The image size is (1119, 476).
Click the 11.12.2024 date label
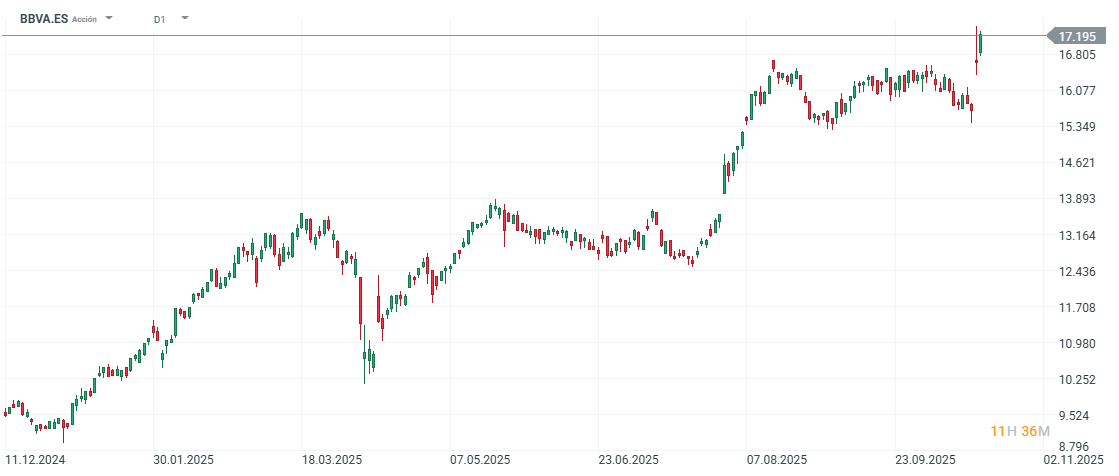coord(33,460)
